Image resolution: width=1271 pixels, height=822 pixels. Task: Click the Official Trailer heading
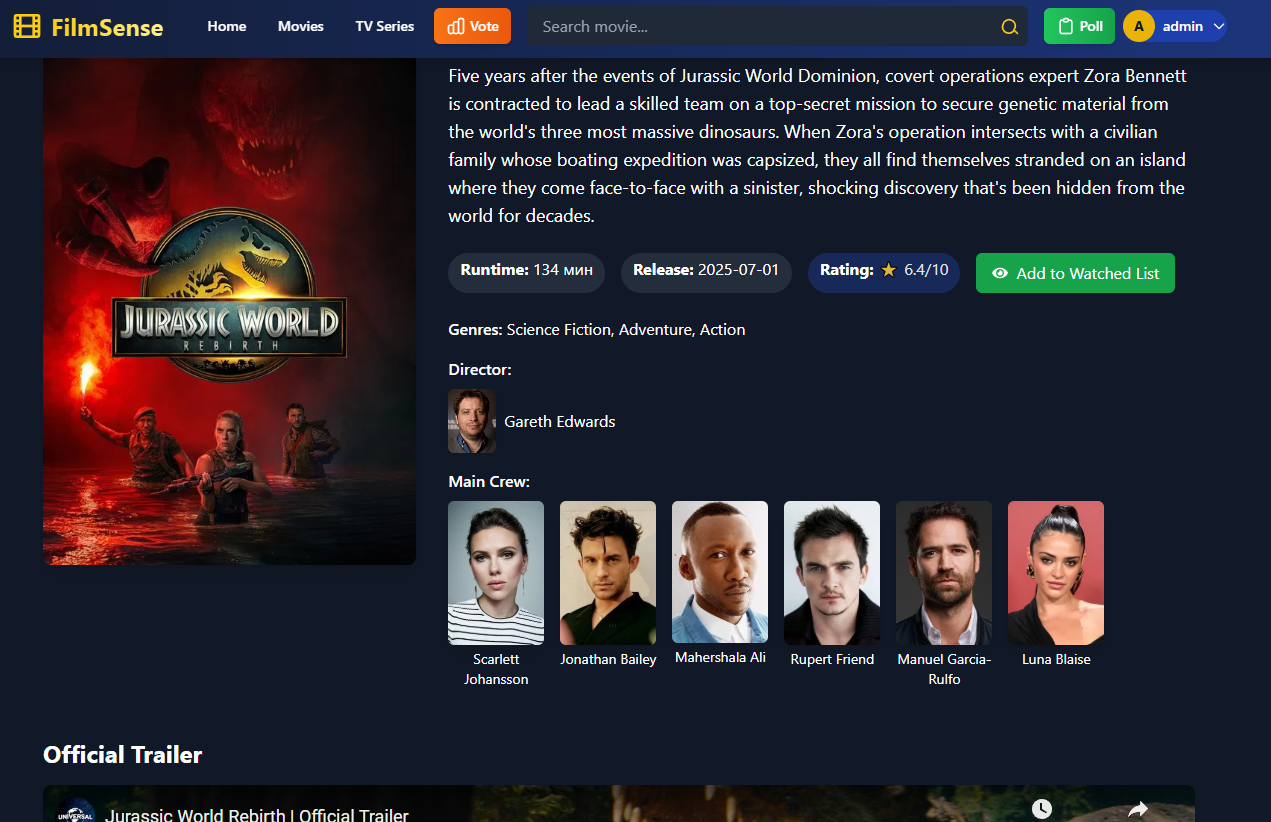pos(123,754)
